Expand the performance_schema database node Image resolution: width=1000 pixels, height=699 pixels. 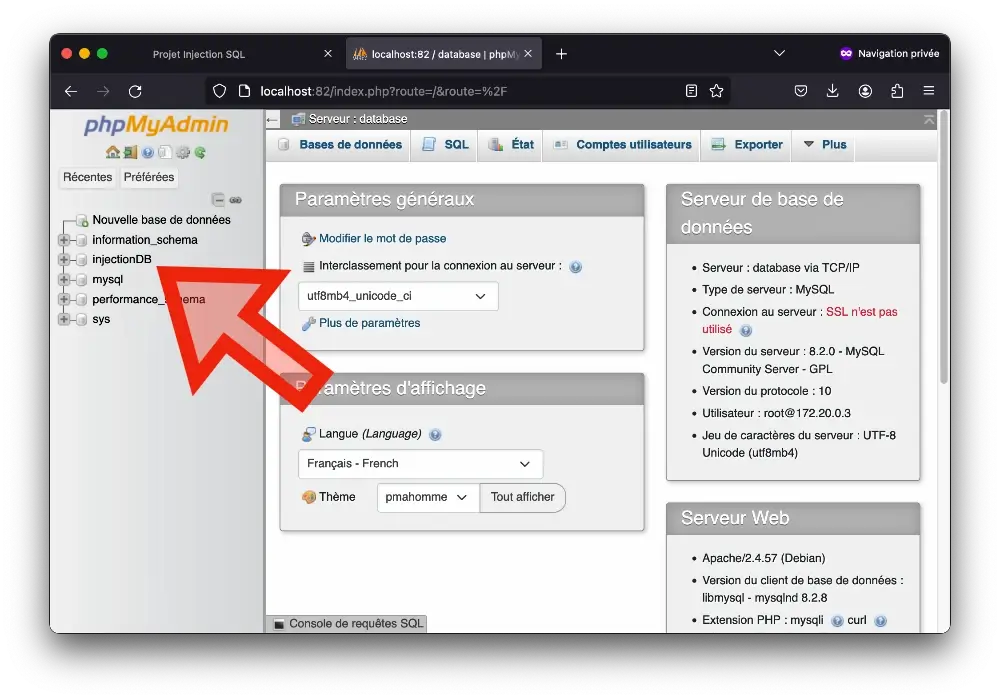pos(64,299)
